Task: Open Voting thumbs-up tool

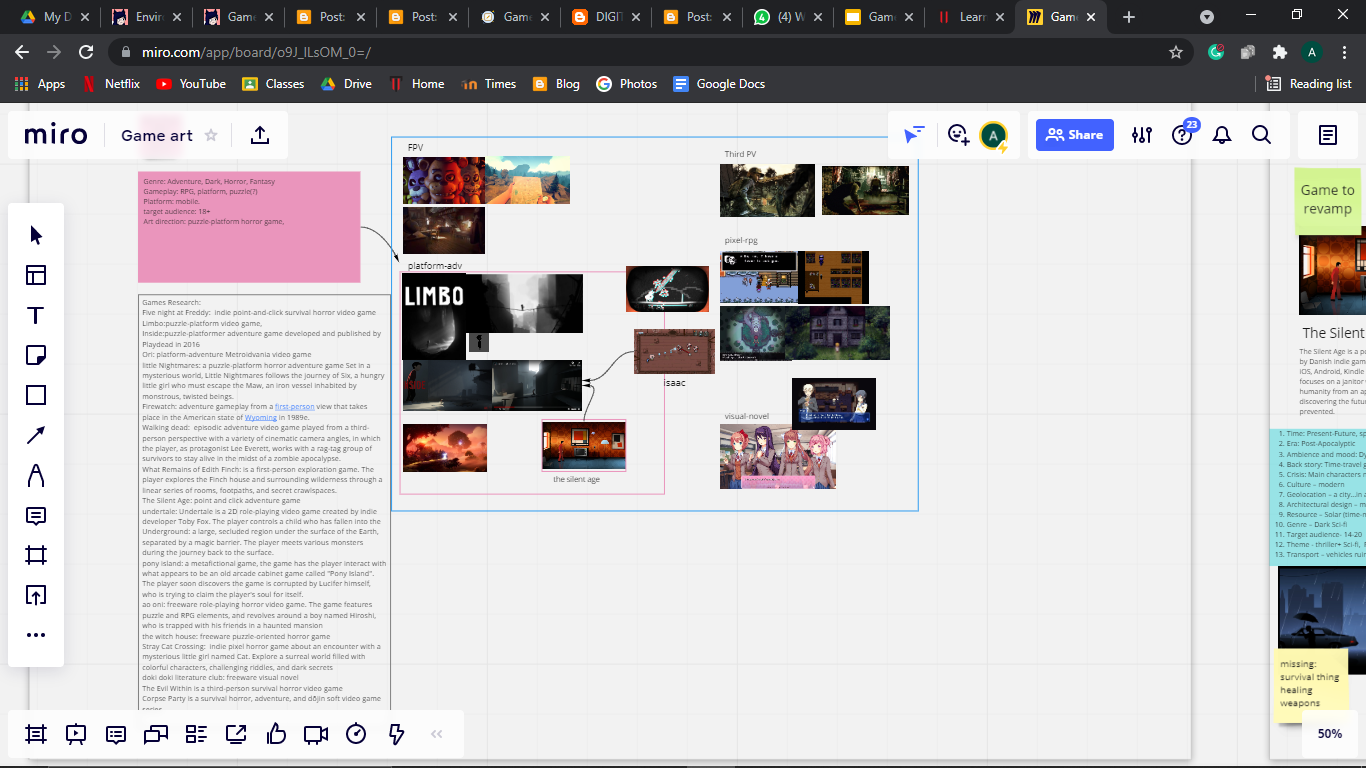Action: 276,734
